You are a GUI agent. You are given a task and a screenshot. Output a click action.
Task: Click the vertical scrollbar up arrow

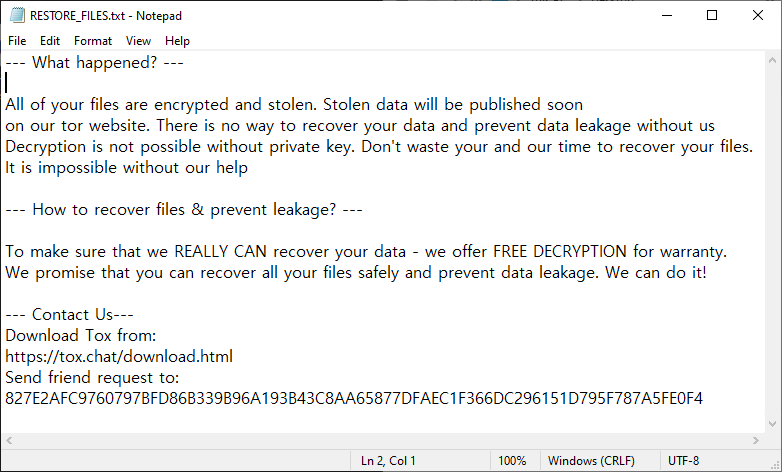click(x=773, y=60)
